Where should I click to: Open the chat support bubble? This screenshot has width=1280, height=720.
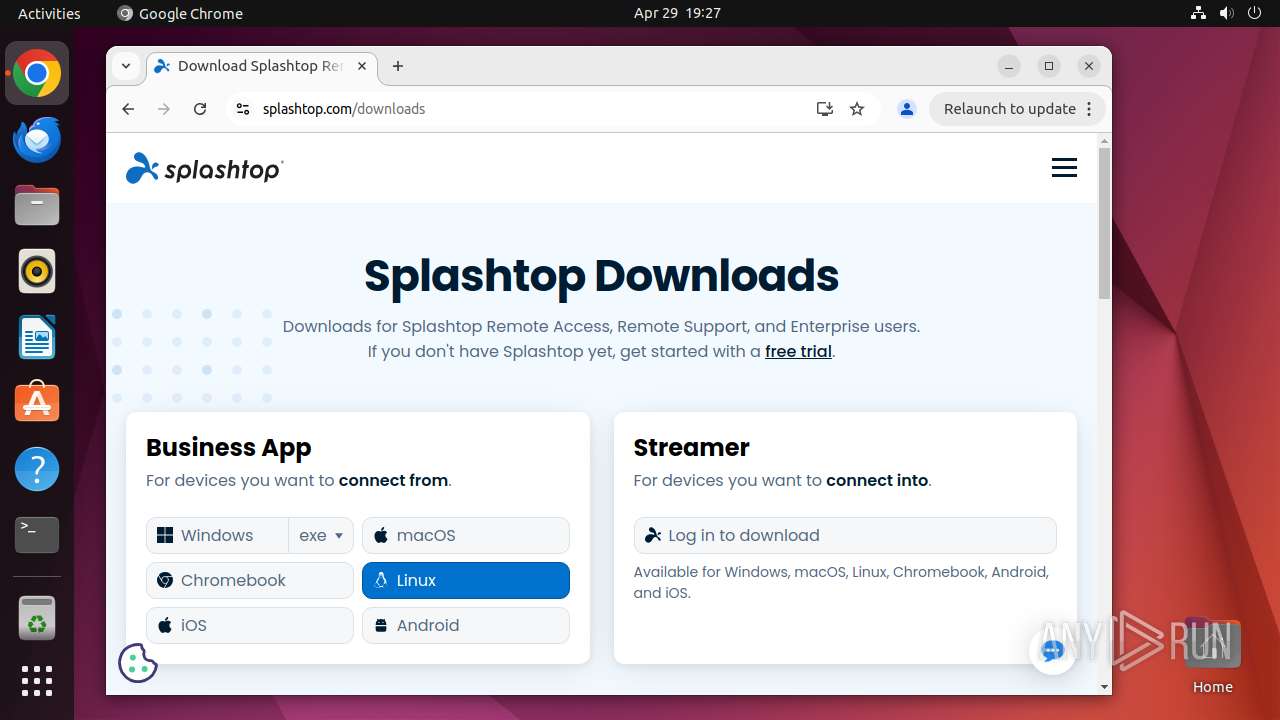[x=1052, y=651]
